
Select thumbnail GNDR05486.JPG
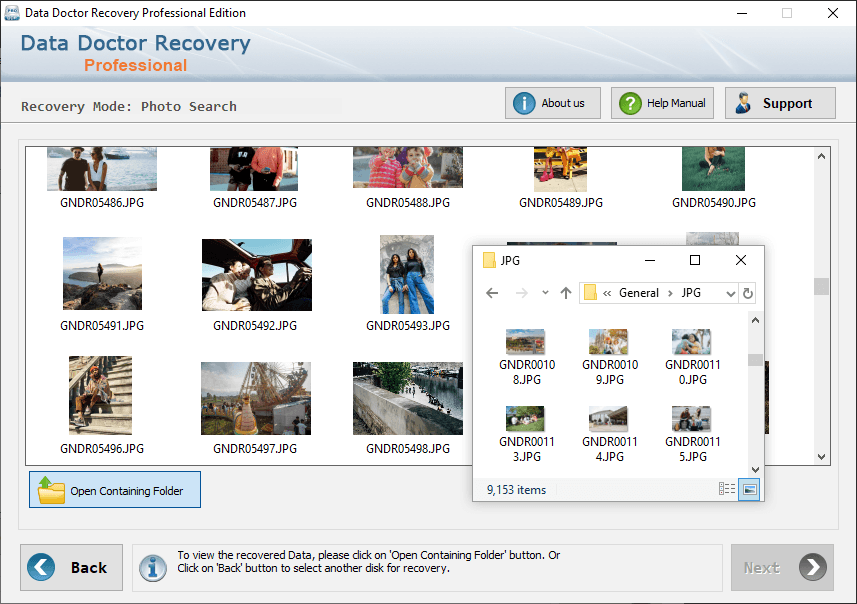pos(102,168)
